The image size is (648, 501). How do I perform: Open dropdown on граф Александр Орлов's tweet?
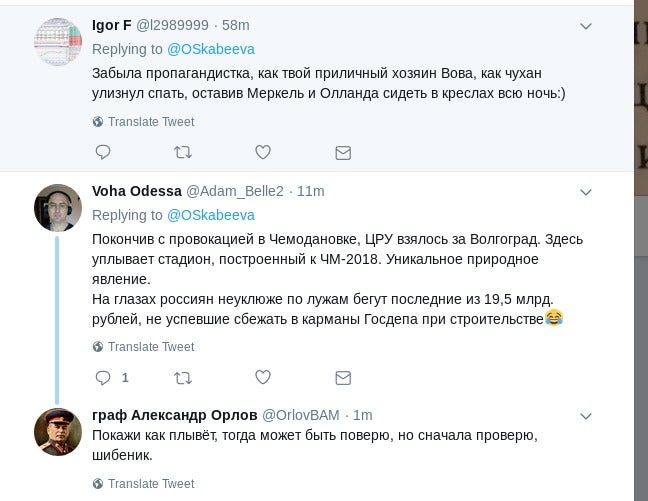click(x=587, y=415)
